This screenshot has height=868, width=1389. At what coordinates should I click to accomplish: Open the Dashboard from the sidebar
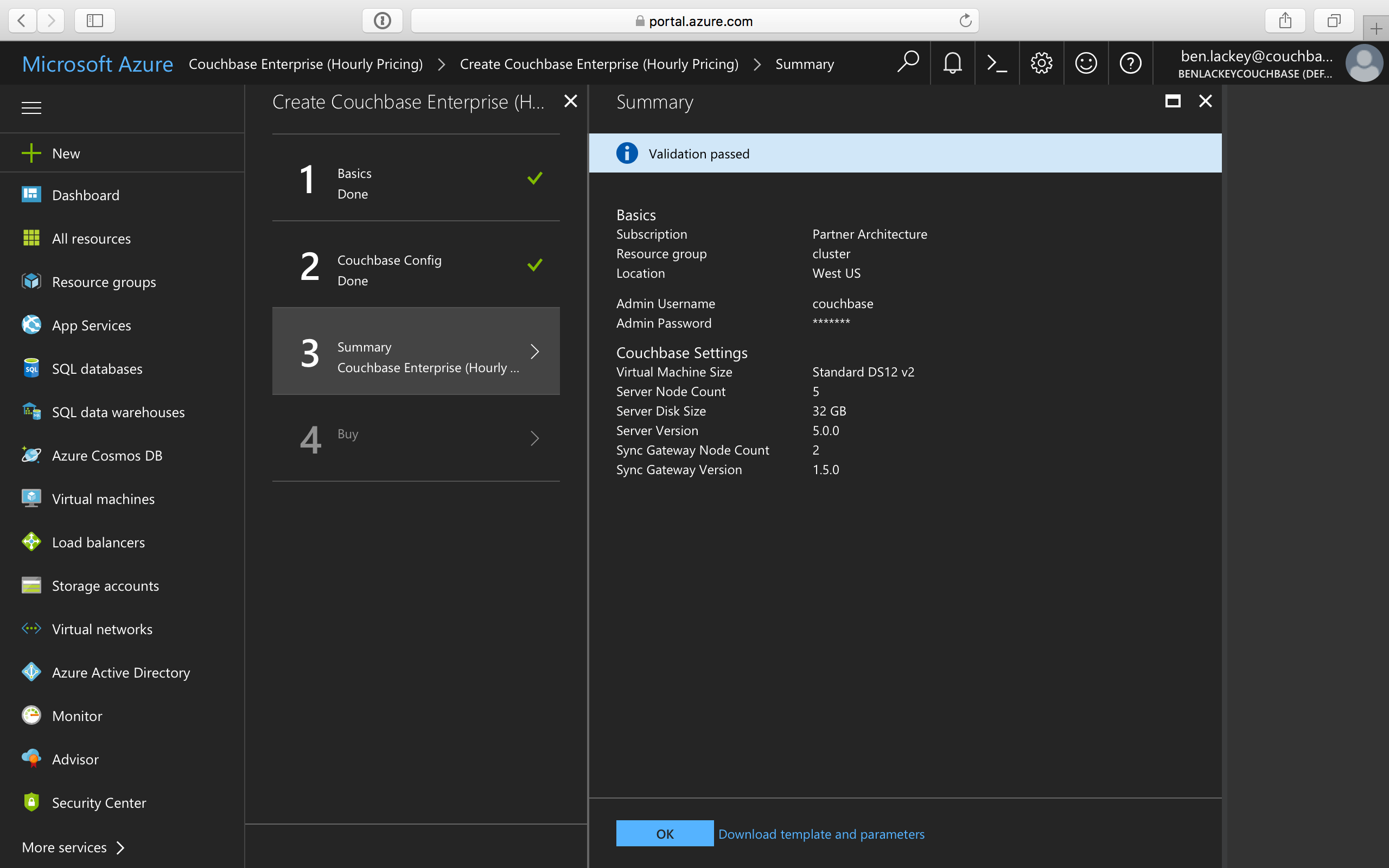[x=85, y=195]
